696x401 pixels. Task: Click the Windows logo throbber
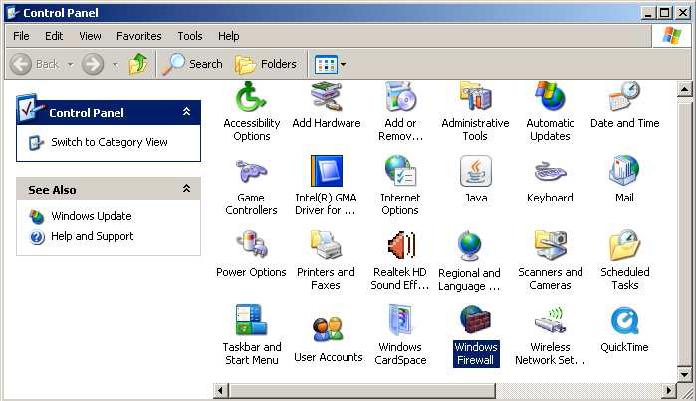(672, 36)
